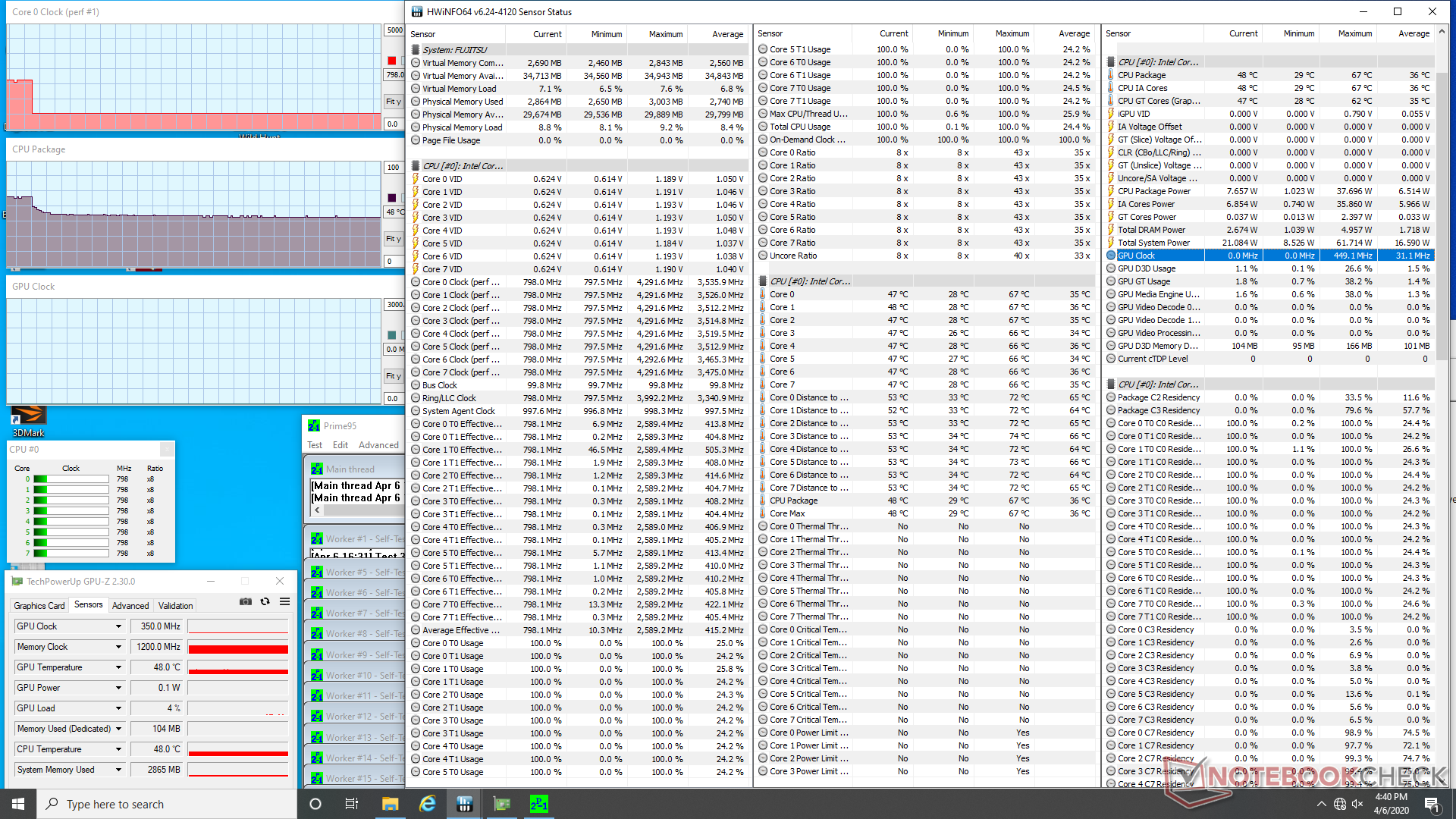Pick the red color swatch on Core 0 Clock graph
Image resolution: width=1456 pixels, height=819 pixels.
[x=392, y=61]
